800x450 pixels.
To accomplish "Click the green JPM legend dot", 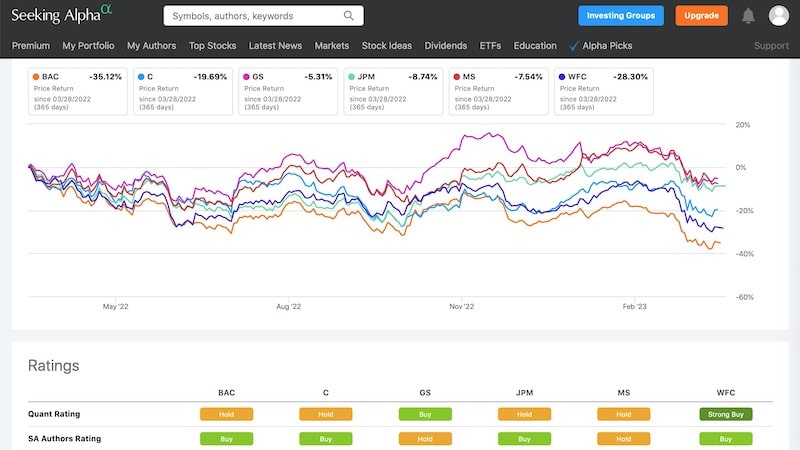I will [351, 77].
